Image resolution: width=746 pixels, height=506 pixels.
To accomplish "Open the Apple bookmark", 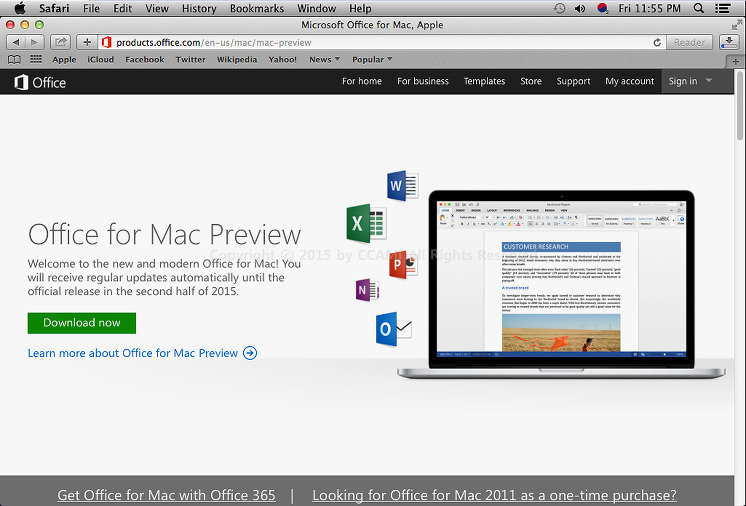I will (x=64, y=59).
